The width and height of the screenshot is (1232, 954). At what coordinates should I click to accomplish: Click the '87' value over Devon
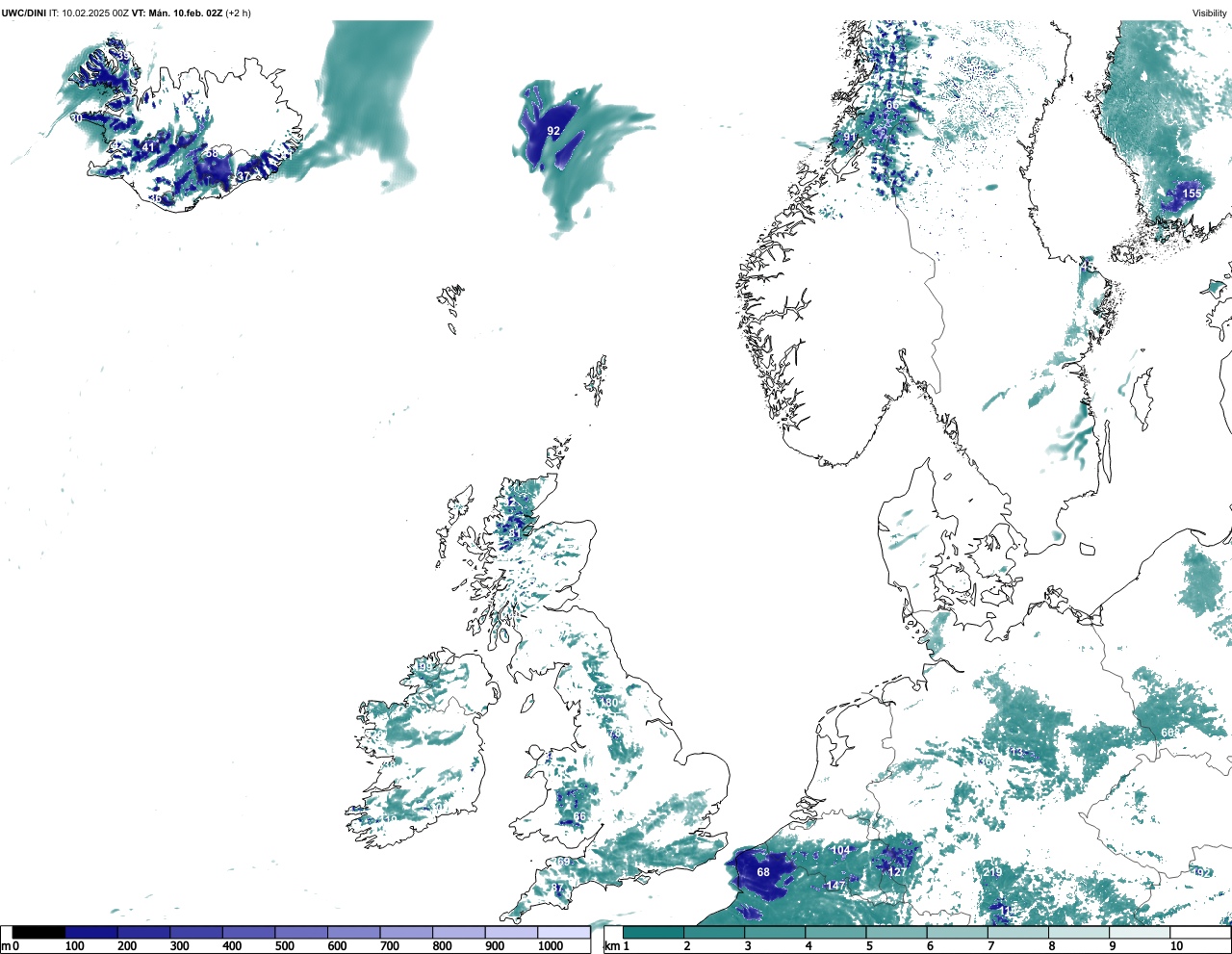pyautogui.click(x=557, y=888)
